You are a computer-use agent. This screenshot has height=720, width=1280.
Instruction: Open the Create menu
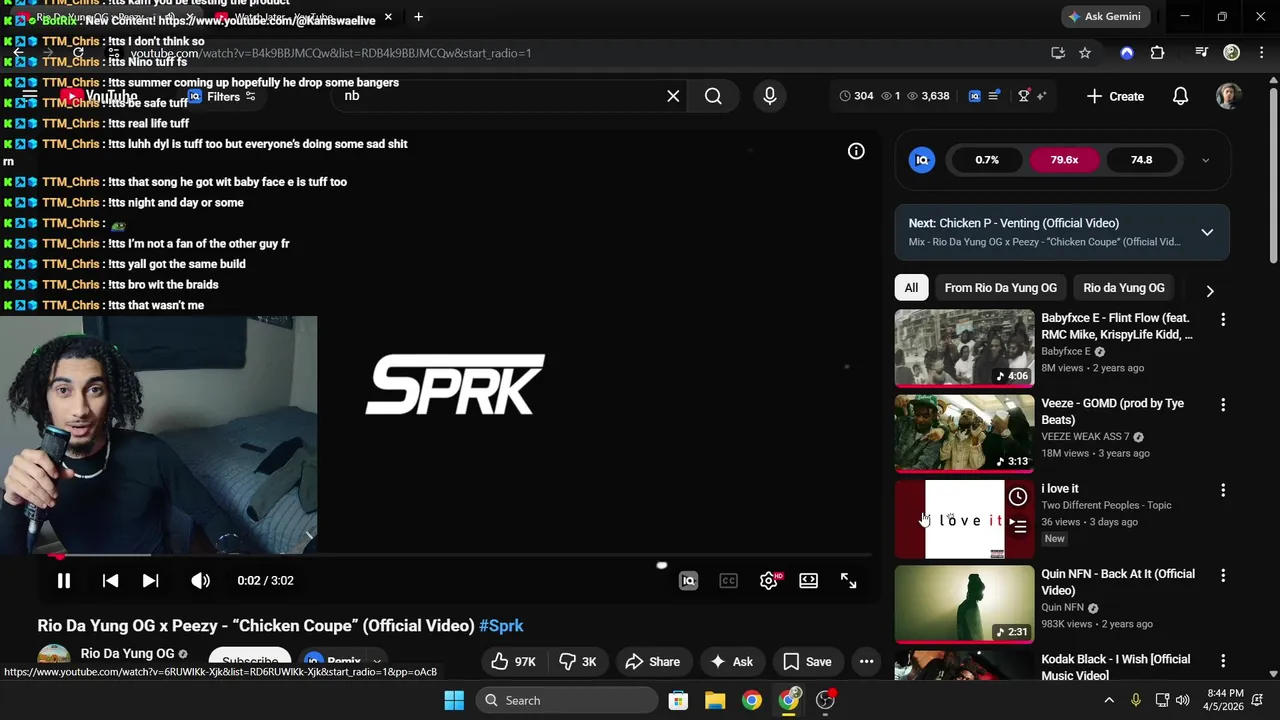[x=1115, y=96]
